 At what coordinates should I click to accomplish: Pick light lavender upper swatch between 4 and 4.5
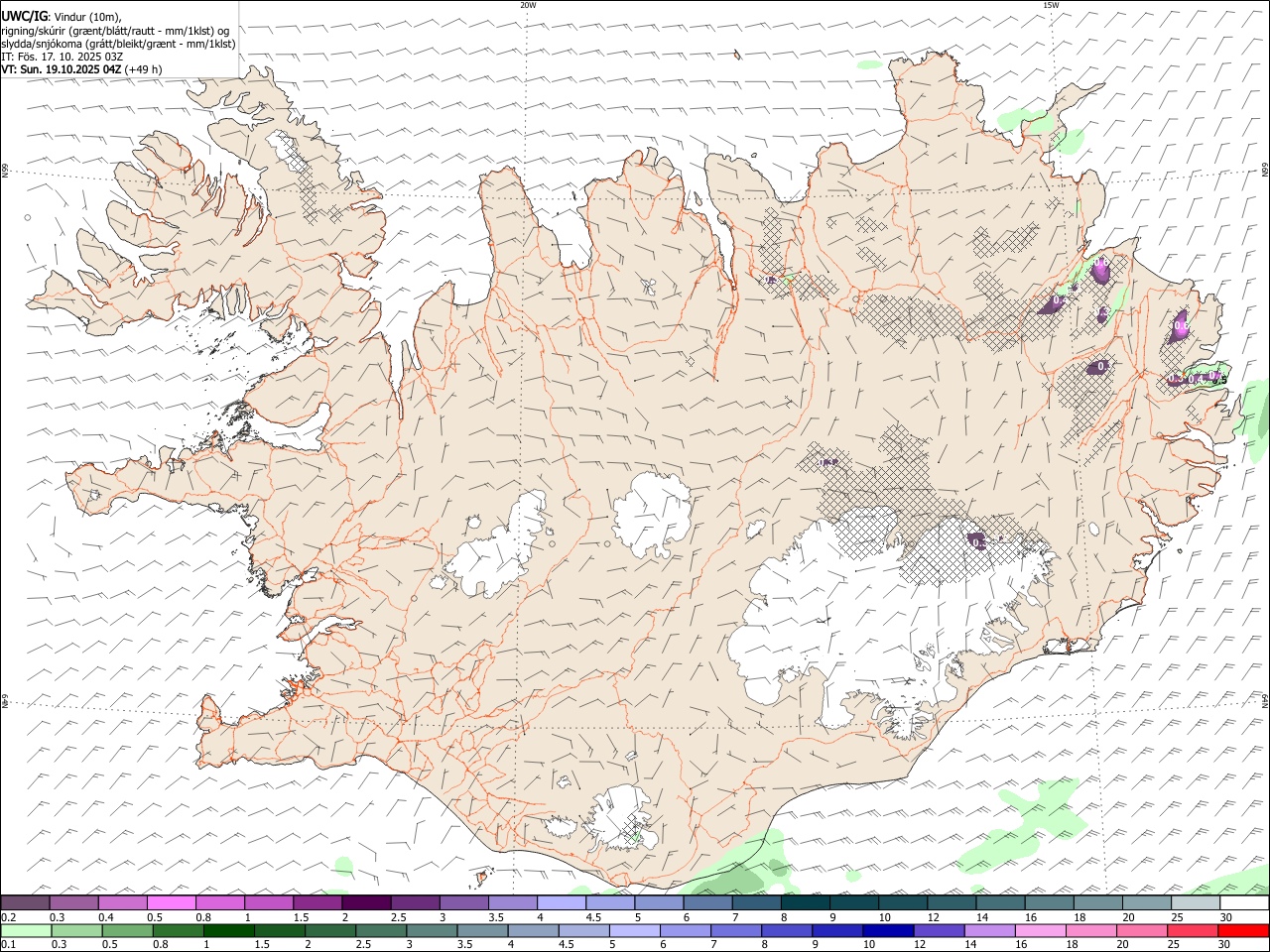click(x=562, y=903)
